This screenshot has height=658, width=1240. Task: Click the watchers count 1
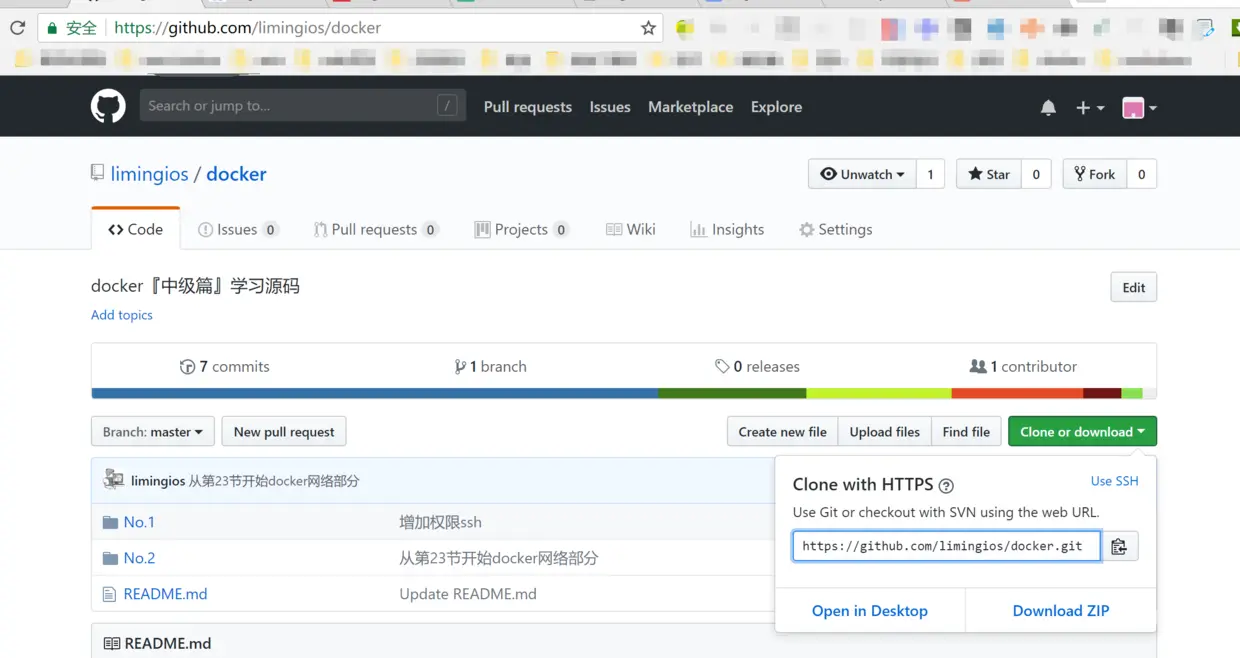click(930, 174)
